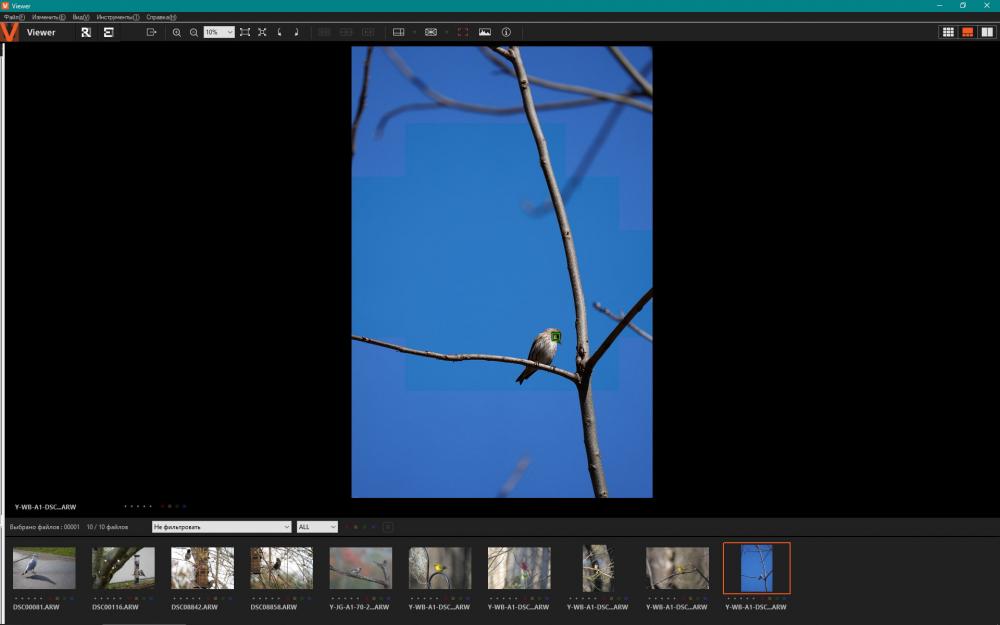The height and width of the screenshot is (625, 1000).
Task: Open the Изменить menu
Action: (48, 17)
